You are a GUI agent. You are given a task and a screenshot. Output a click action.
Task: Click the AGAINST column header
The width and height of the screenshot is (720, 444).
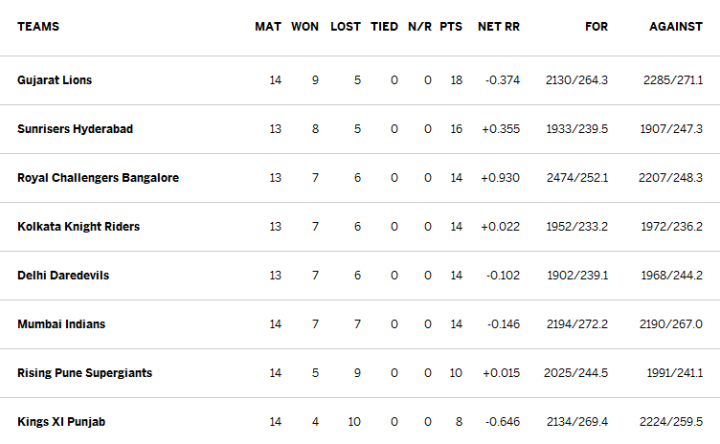tap(675, 27)
